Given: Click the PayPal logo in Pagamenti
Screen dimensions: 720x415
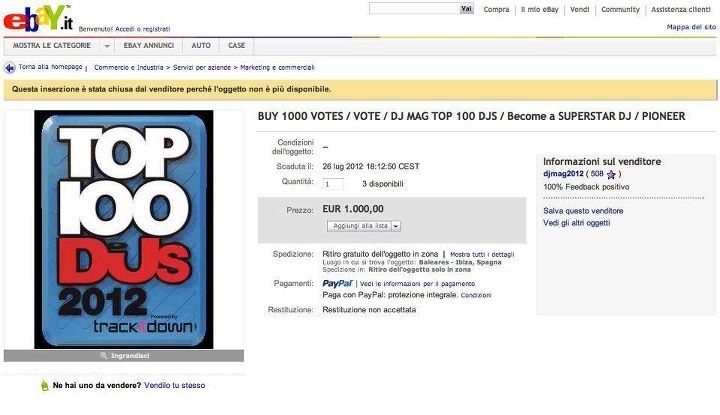Looking at the screenshot, I should (x=337, y=284).
